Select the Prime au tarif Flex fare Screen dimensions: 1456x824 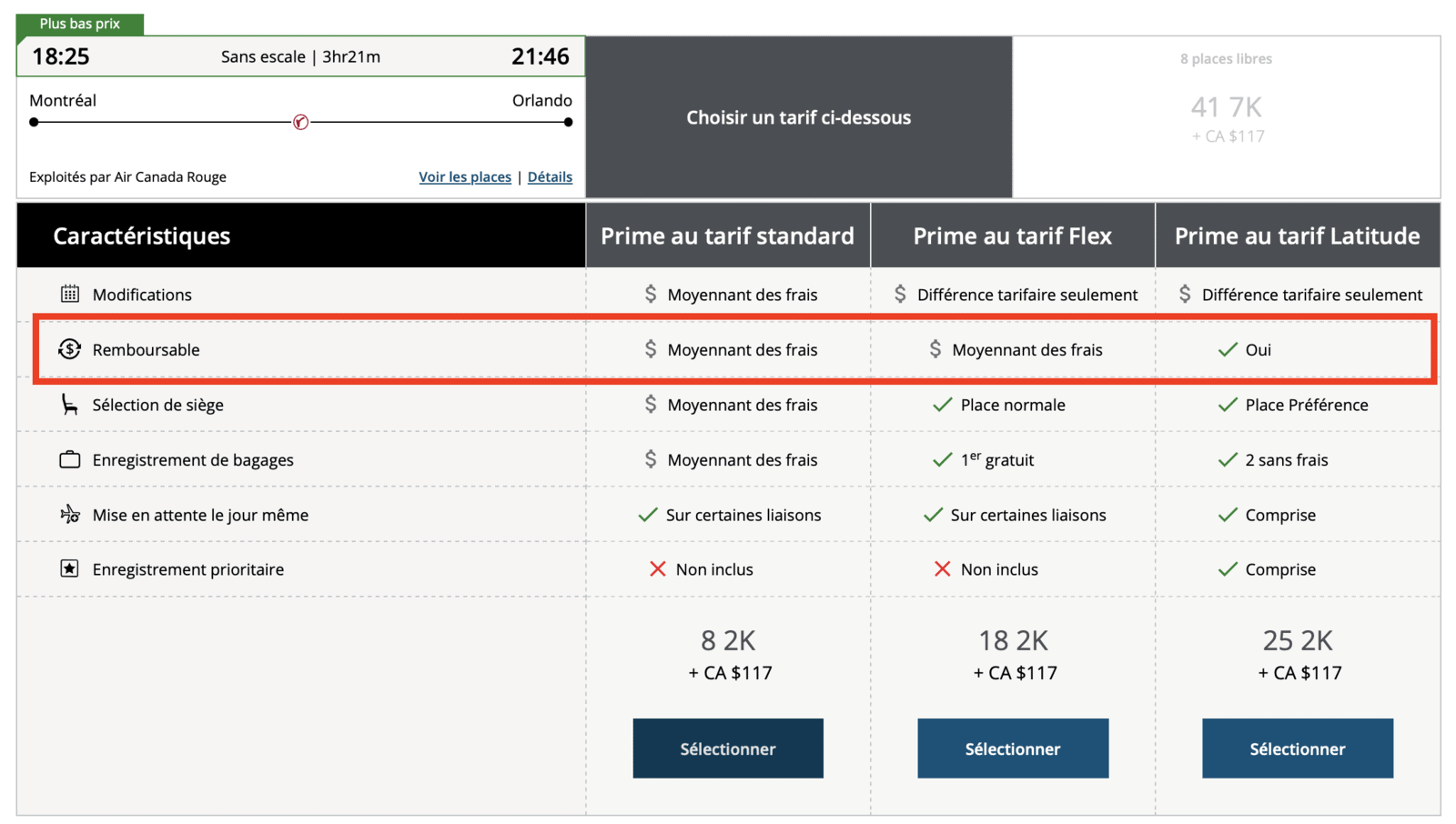click(1012, 749)
